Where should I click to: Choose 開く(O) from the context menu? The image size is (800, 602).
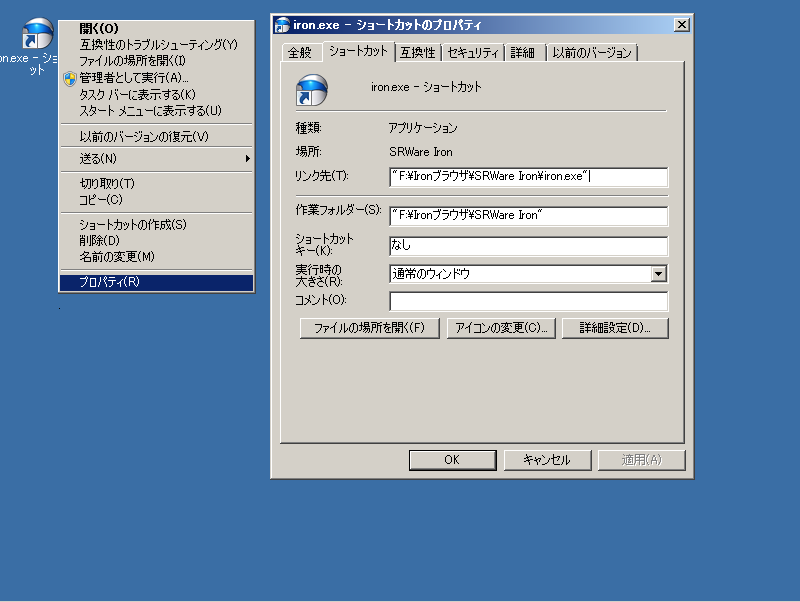pos(157,29)
